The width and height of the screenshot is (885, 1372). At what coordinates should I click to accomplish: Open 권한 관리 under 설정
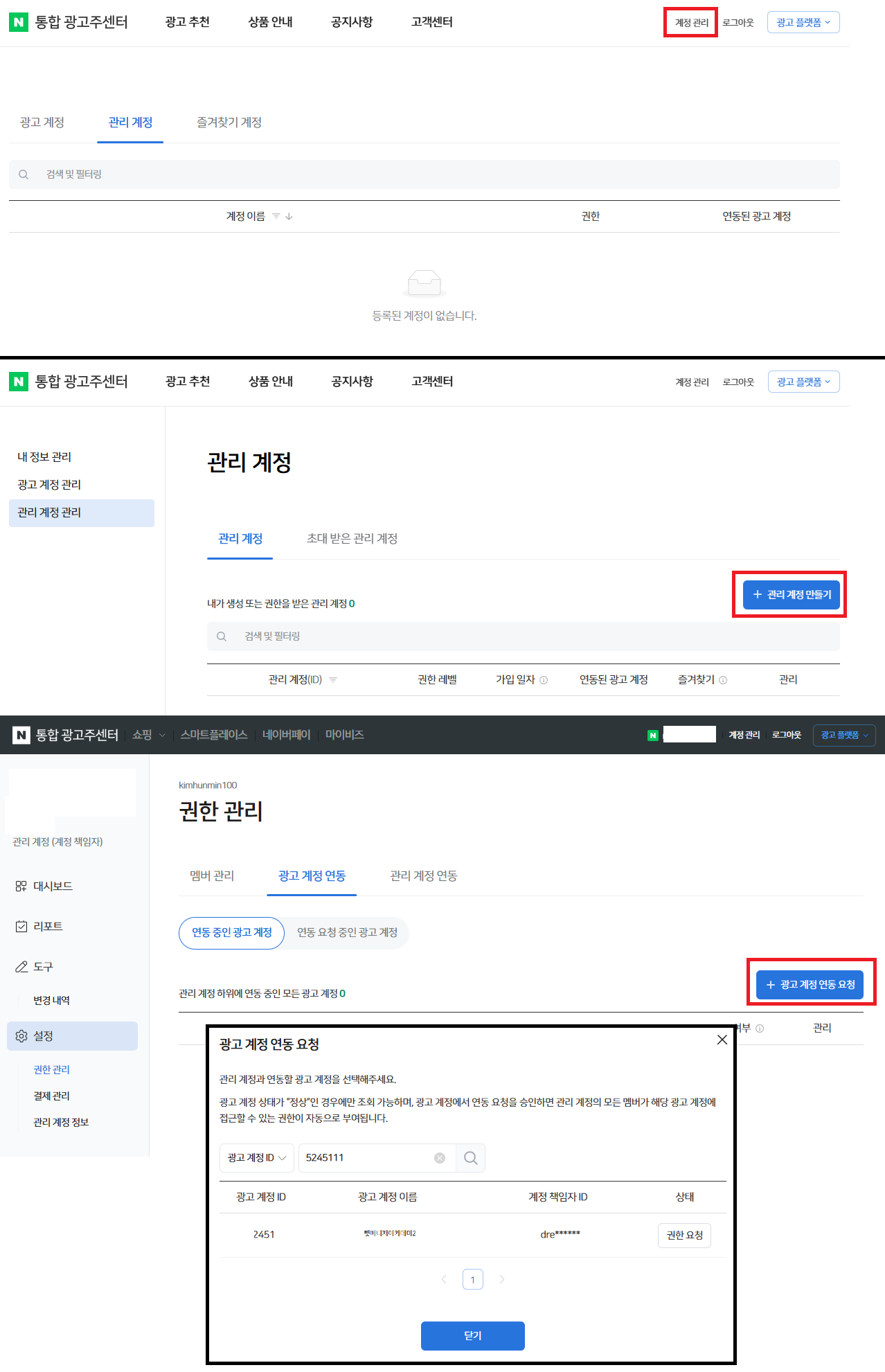tap(52, 1070)
